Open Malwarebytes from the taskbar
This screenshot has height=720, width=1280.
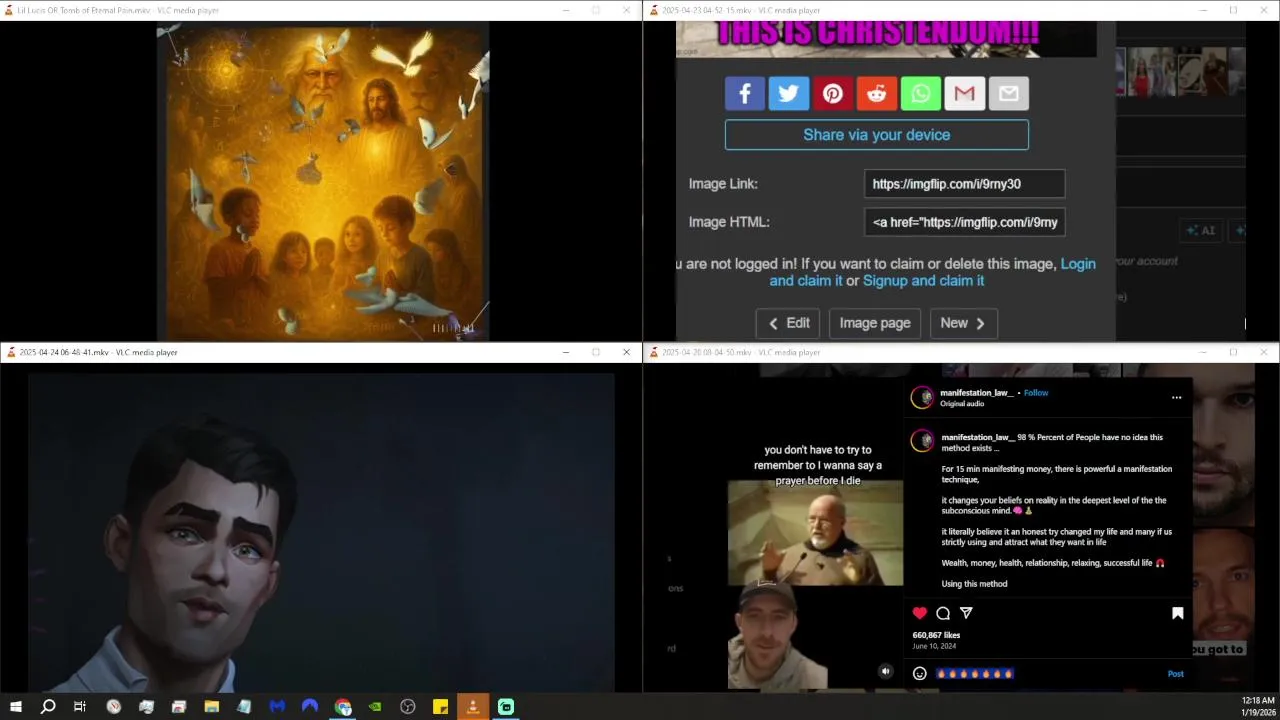point(277,707)
